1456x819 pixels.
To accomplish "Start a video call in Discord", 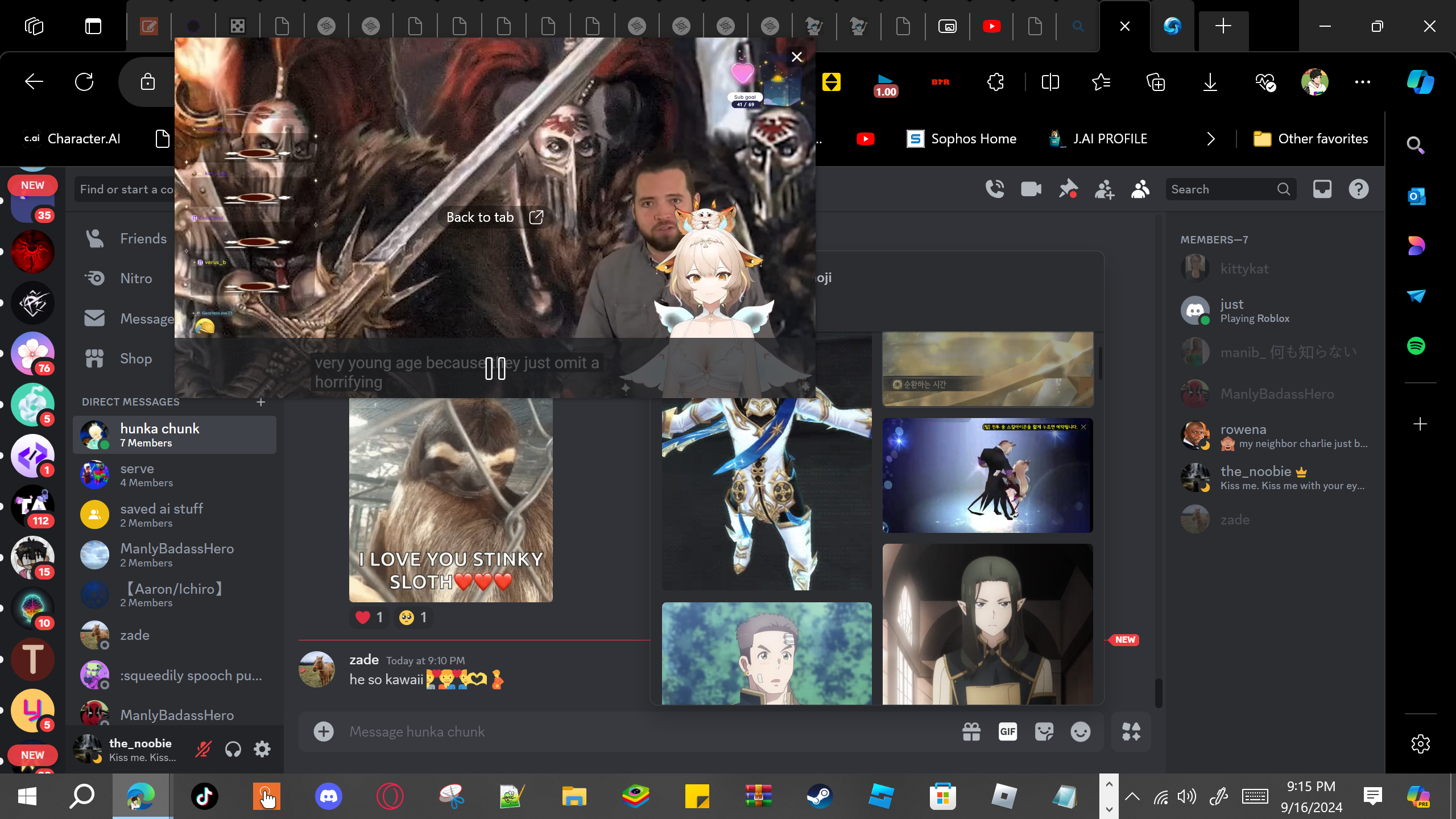I will pos(1031,189).
